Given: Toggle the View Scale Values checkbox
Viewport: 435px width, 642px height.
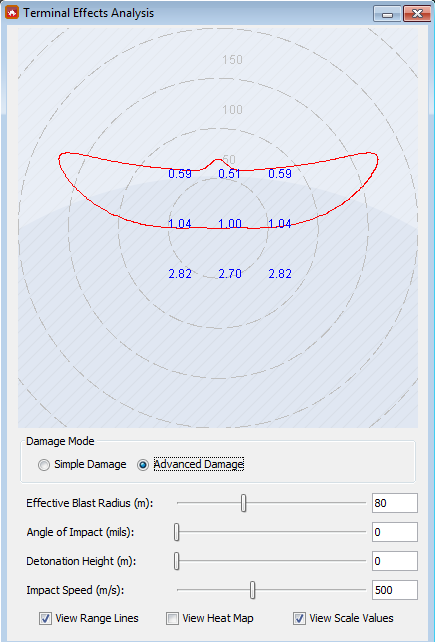Looking at the screenshot, I should pyautogui.click(x=299, y=618).
